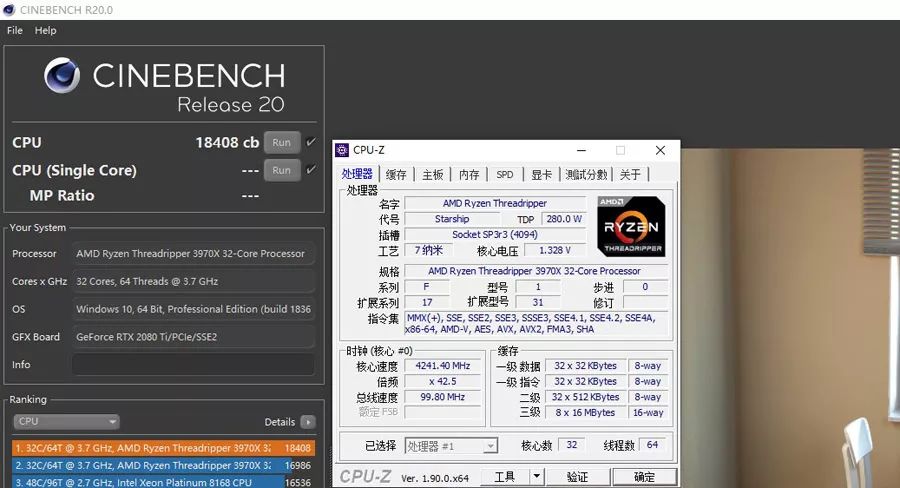Click the Details arrow button in Ranking

308,422
